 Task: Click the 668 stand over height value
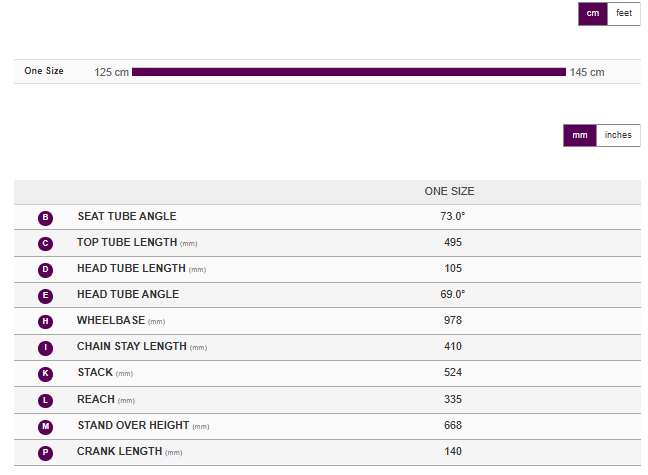pyautogui.click(x=453, y=425)
